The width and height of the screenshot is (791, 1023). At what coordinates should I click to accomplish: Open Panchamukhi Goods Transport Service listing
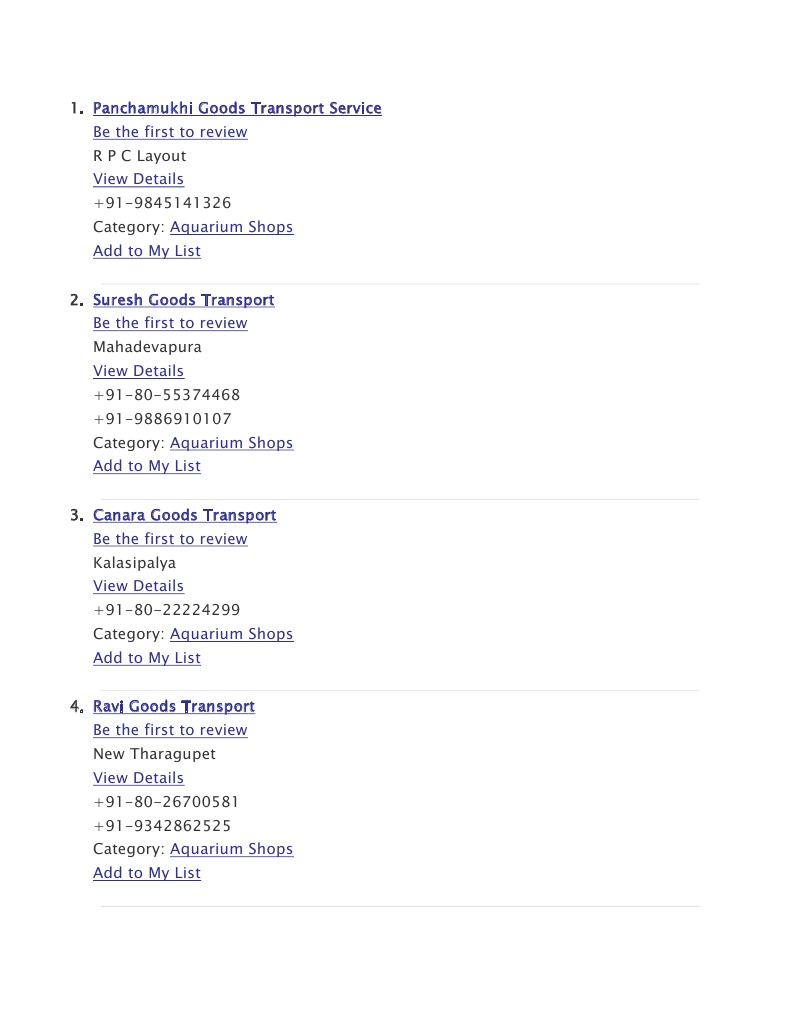[237, 108]
